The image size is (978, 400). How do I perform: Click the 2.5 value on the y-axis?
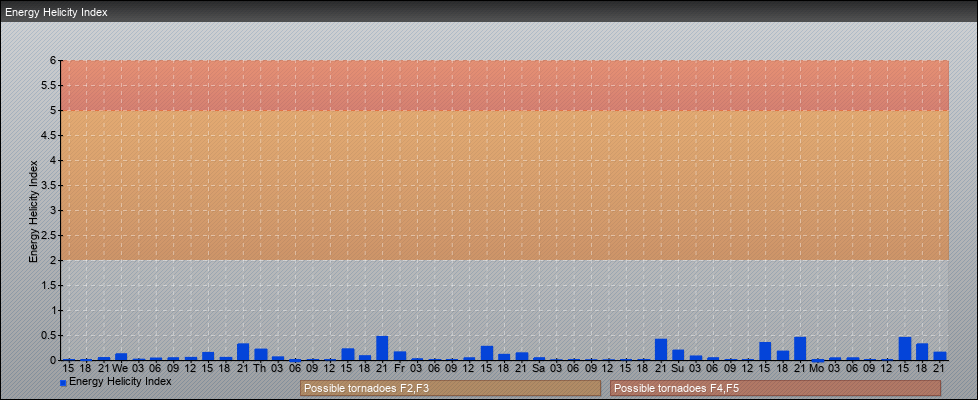tap(50, 235)
